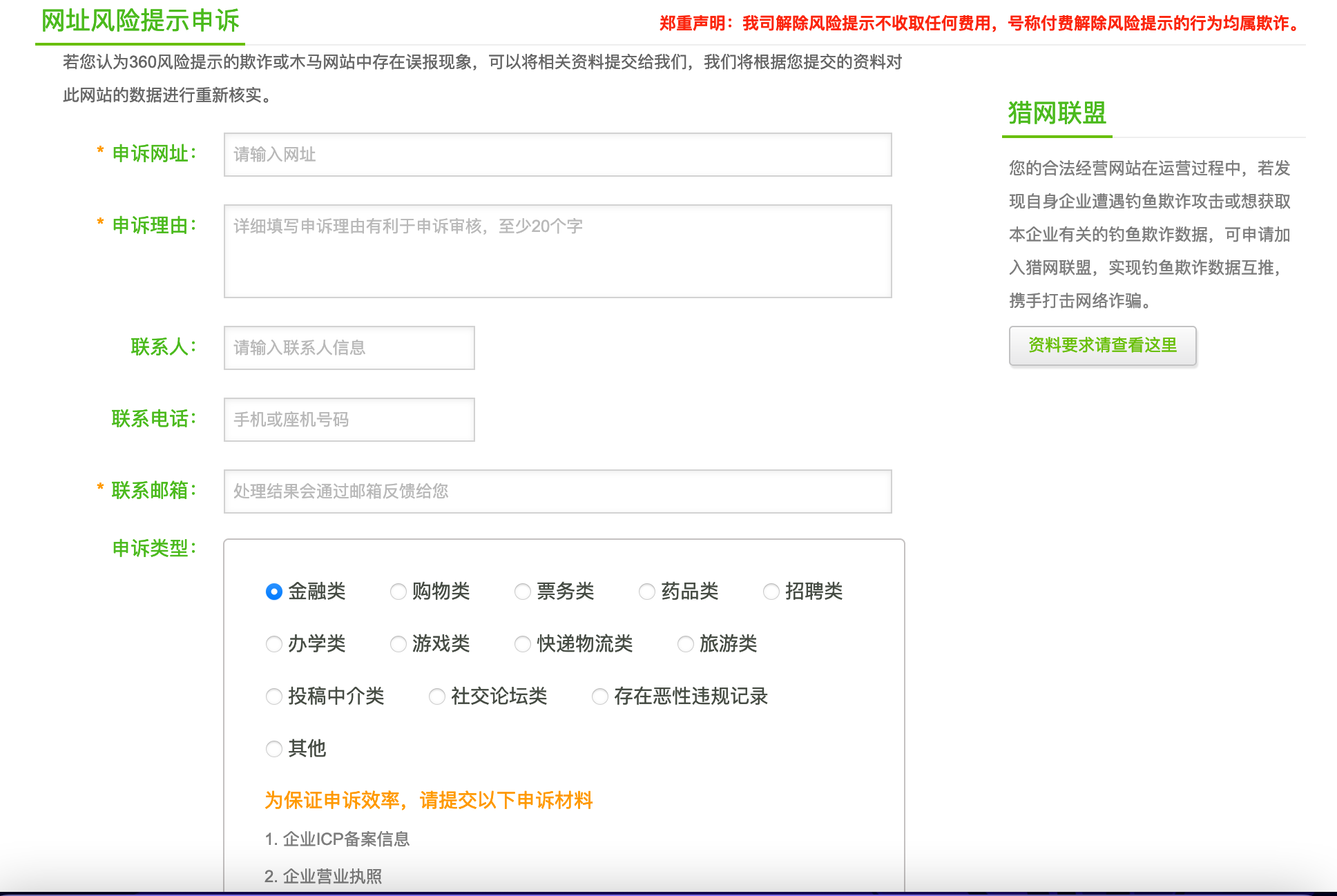The width and height of the screenshot is (1337, 896).
Task: Focus the 联系邮箱 input field
Action: click(558, 491)
